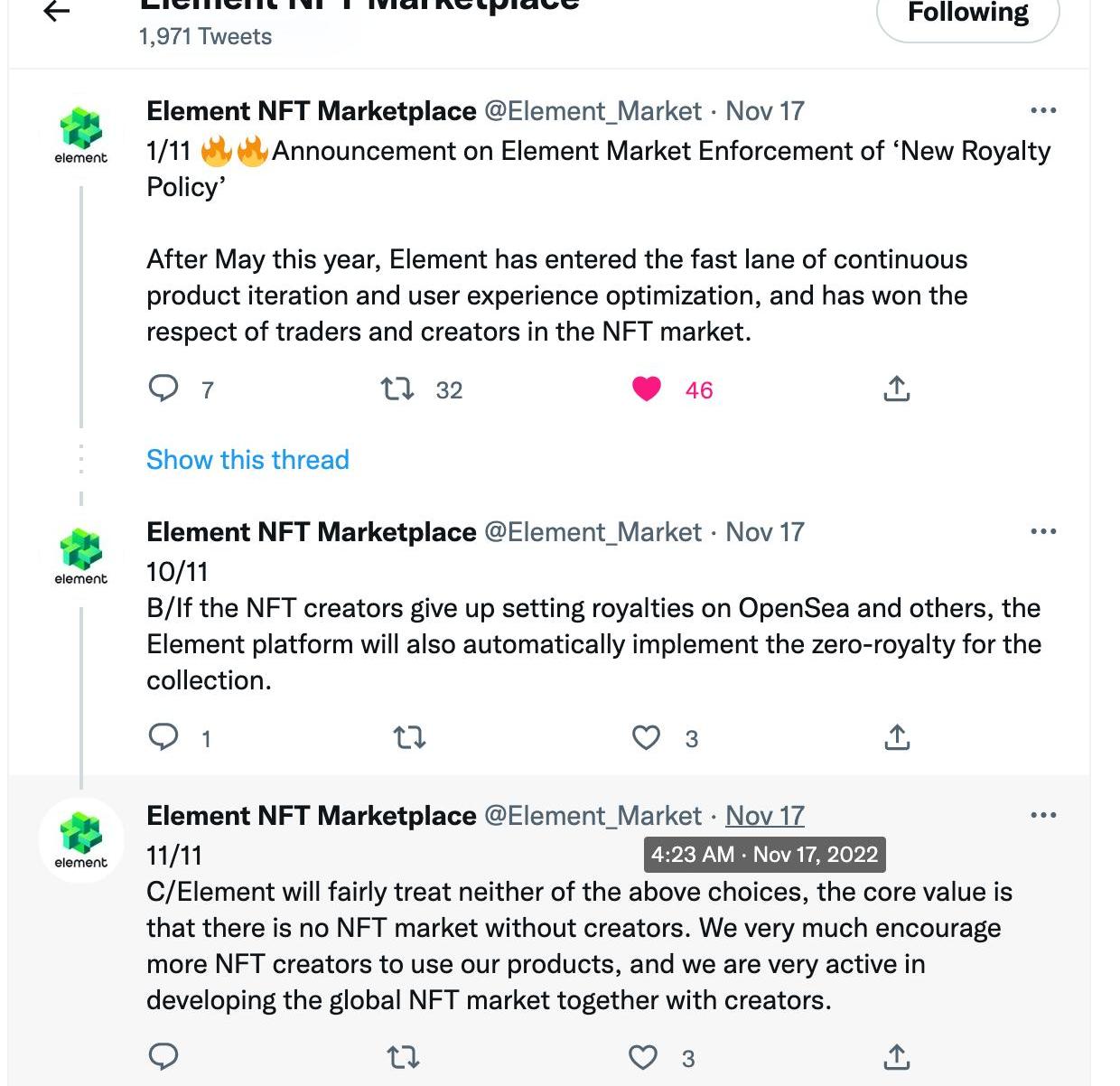The width and height of the screenshot is (1120, 1086).
Task: Retweet the 11/11 tweet
Action: pyautogui.click(x=403, y=1057)
